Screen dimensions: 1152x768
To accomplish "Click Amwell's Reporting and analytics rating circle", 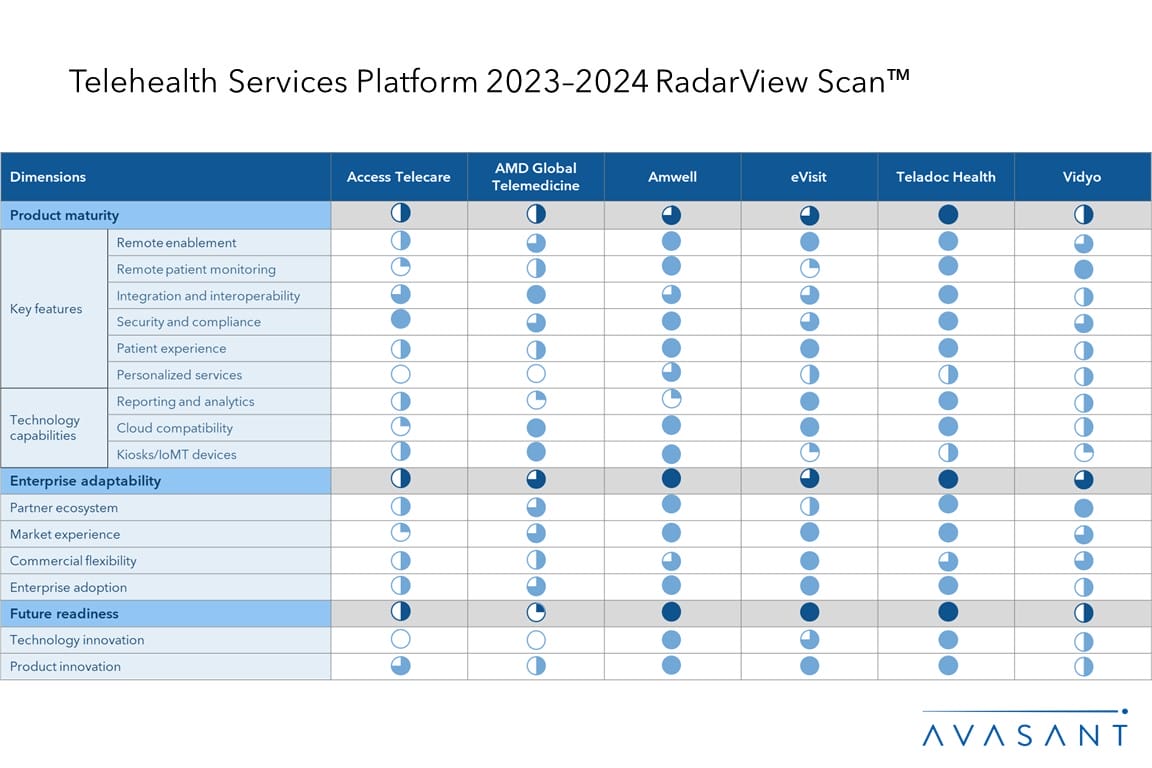I will 672,399.
